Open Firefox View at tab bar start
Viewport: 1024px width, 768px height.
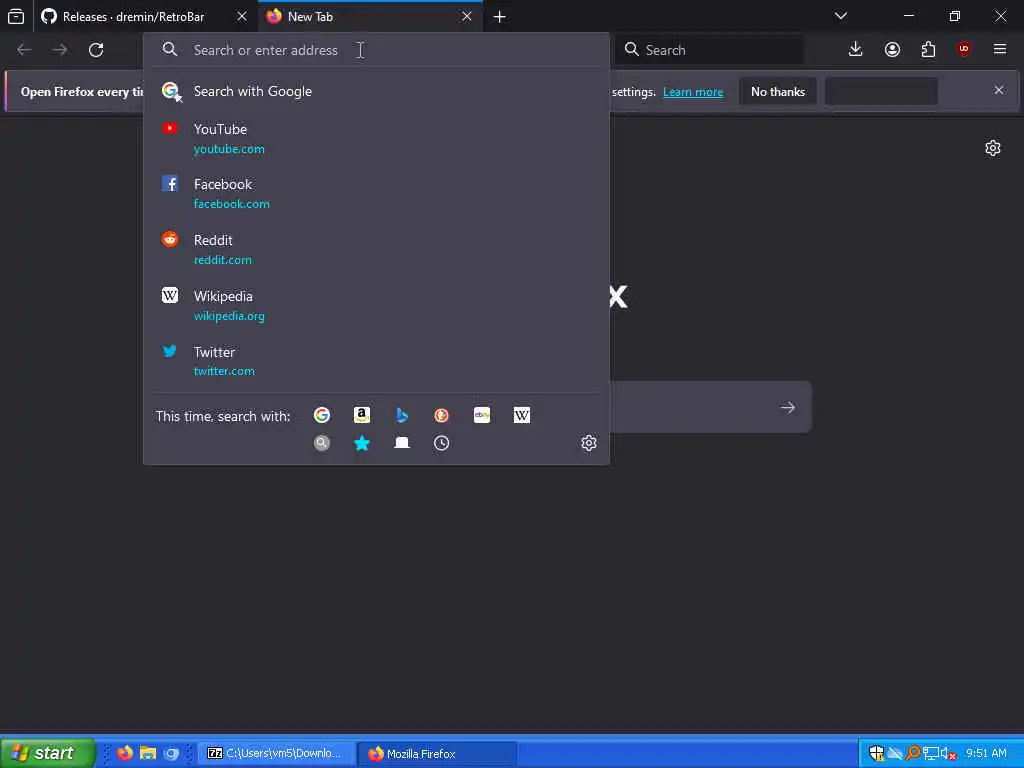[16, 16]
